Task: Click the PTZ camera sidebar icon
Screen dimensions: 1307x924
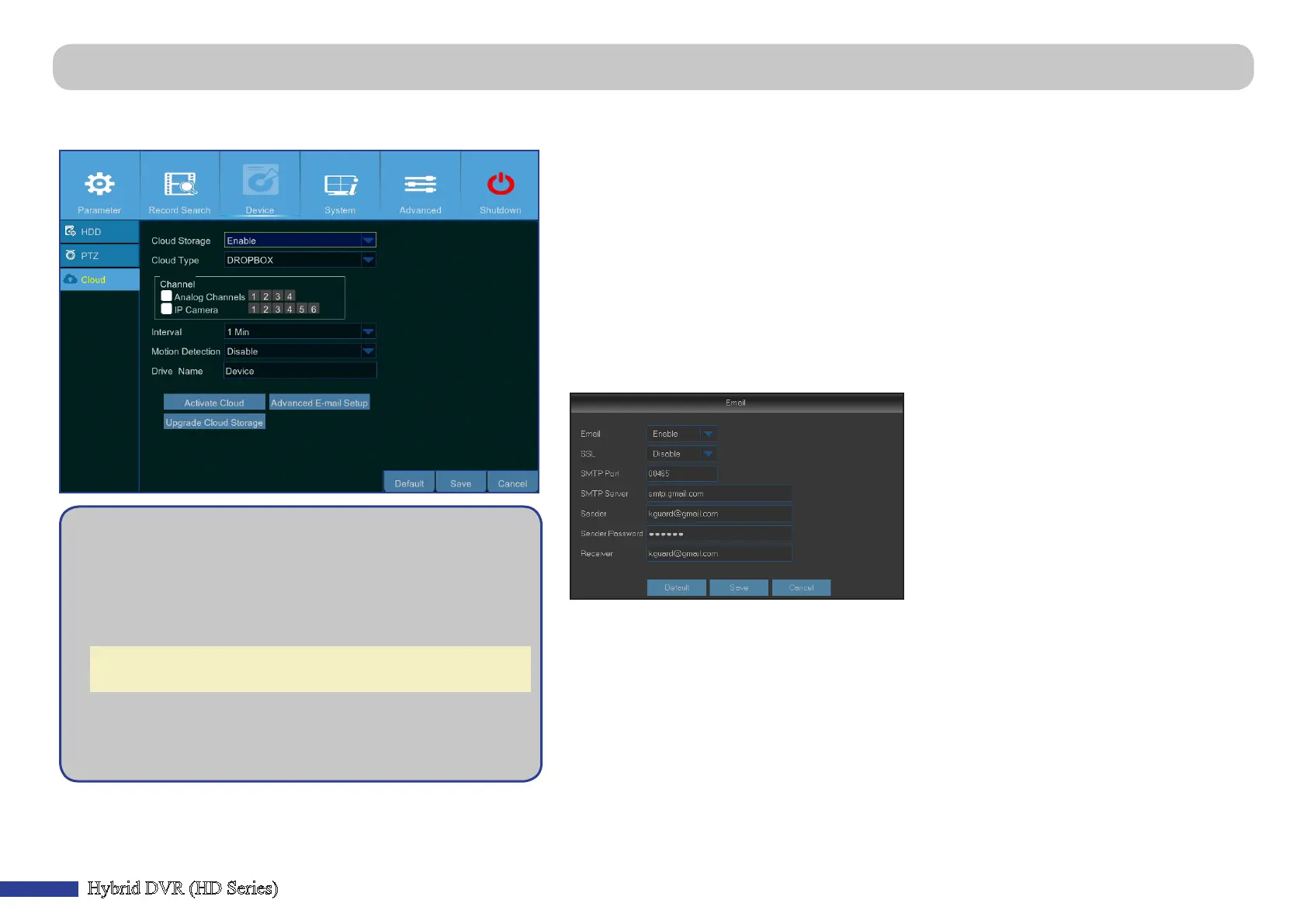Action: (x=71, y=255)
